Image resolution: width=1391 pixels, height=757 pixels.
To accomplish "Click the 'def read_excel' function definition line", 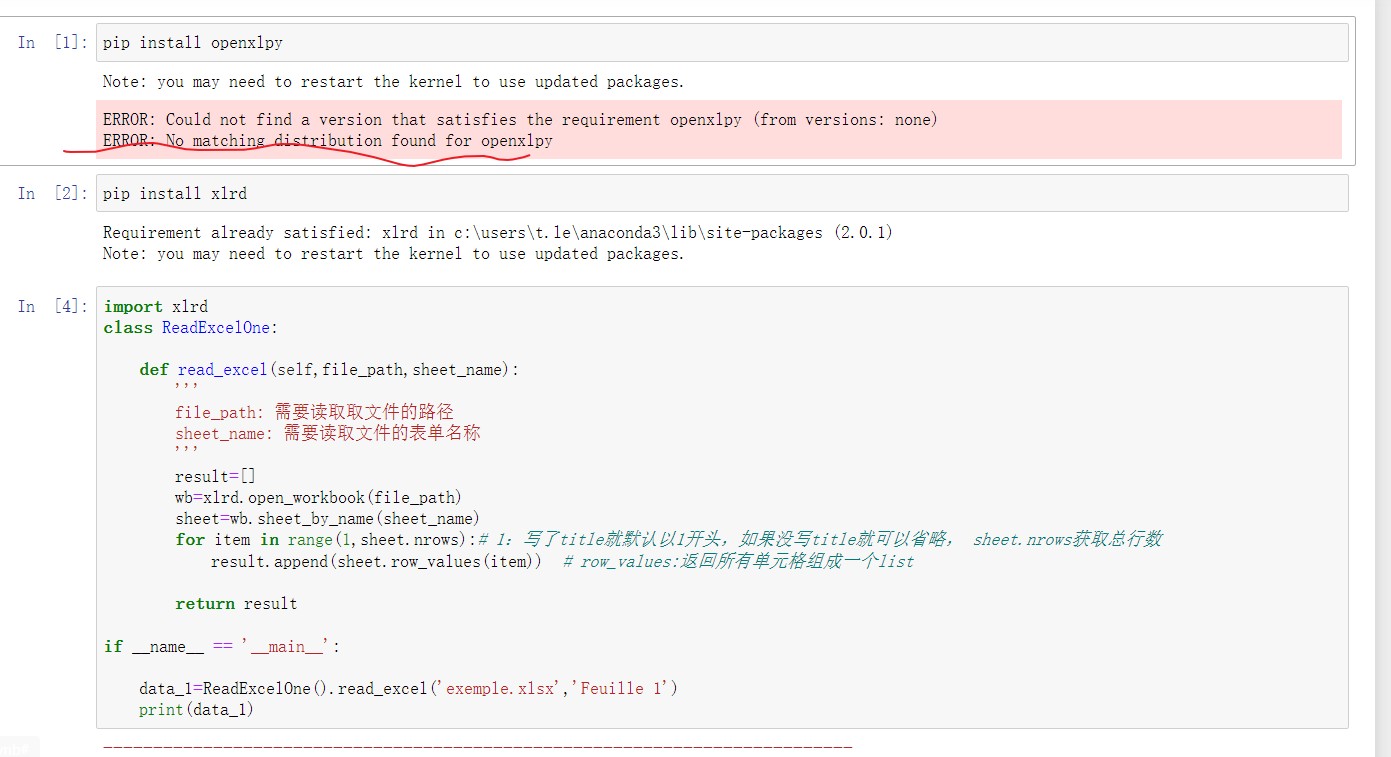I will tap(330, 369).
